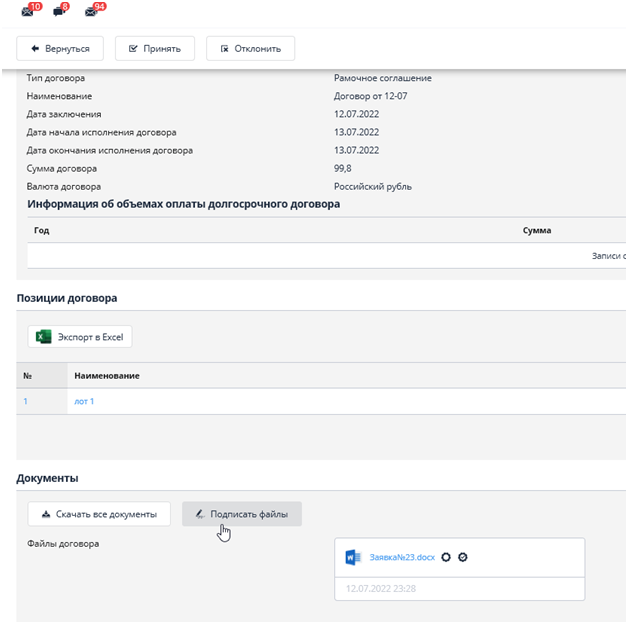Viewport: 628px width, 624px height.
Task: Click the № column header
Action: 27,376
